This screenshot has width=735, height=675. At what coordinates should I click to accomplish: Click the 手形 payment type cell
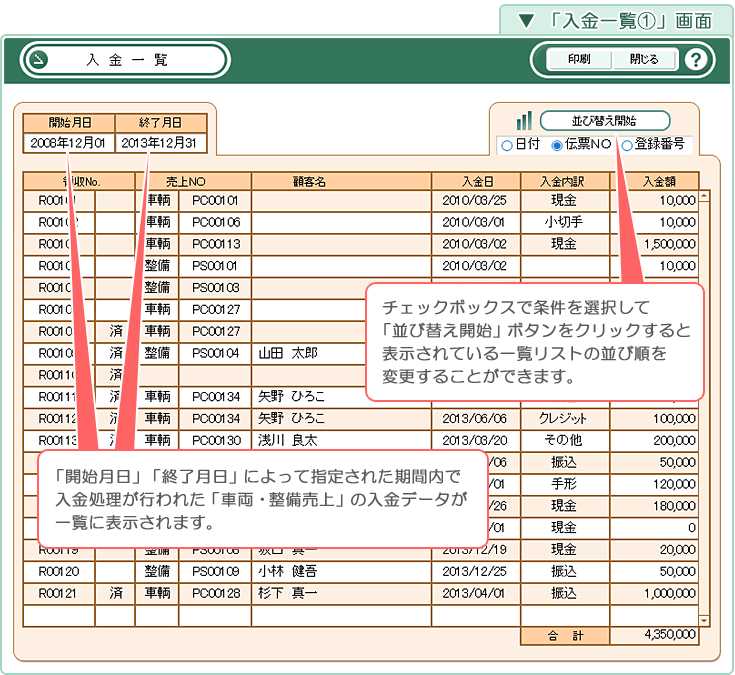click(565, 484)
